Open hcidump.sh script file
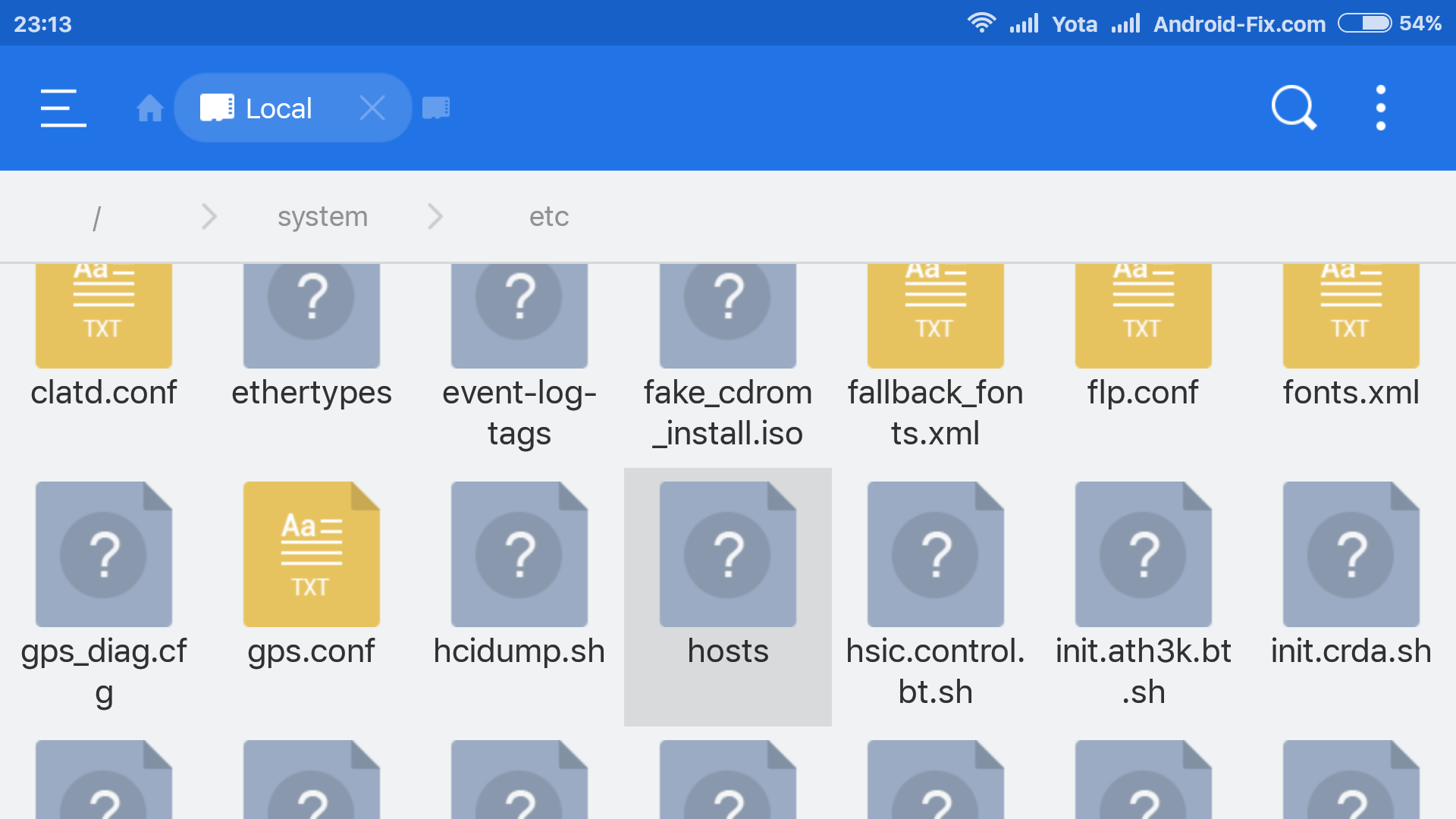 point(519,576)
